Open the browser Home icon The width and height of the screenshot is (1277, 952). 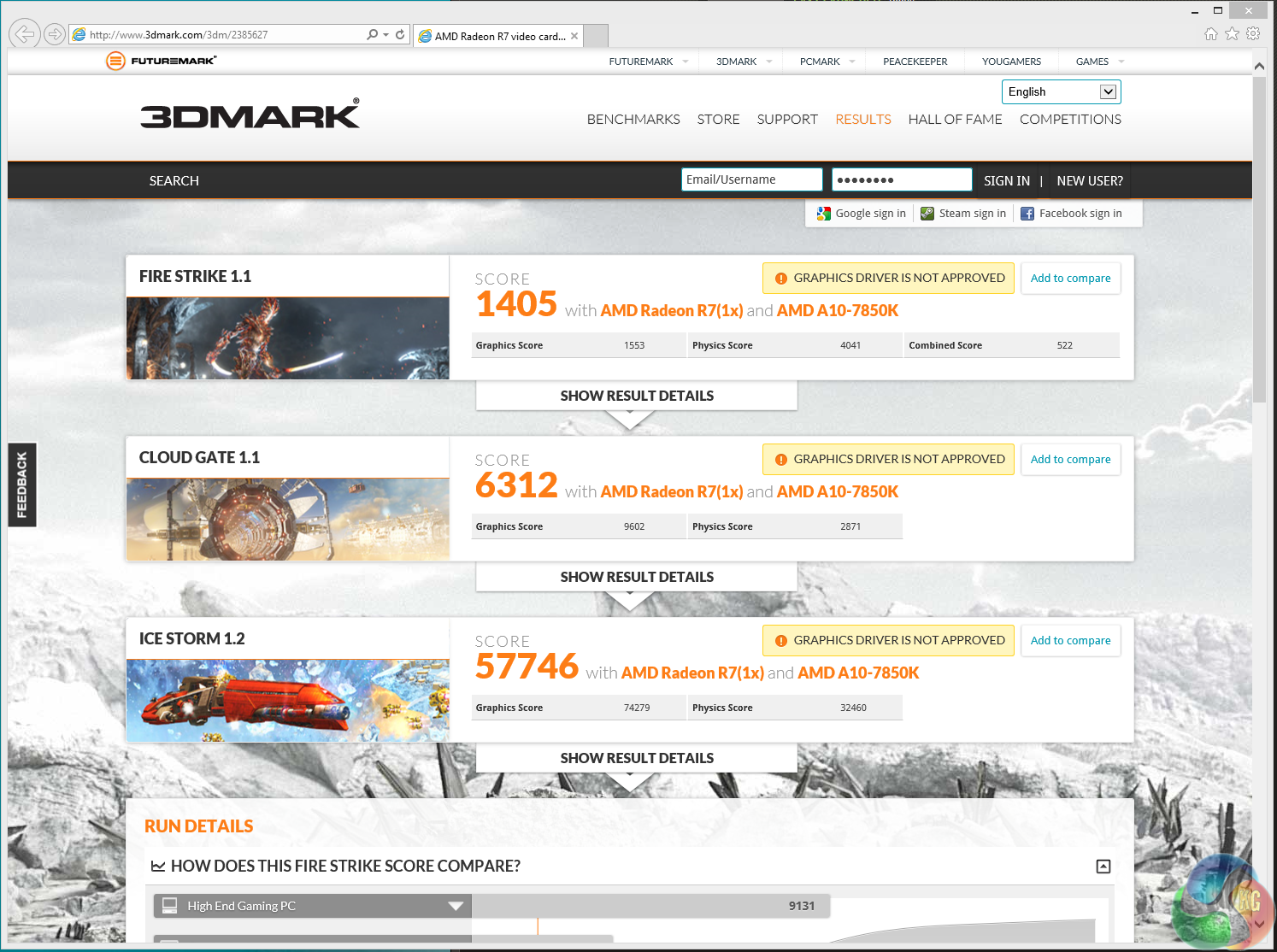[x=1211, y=34]
